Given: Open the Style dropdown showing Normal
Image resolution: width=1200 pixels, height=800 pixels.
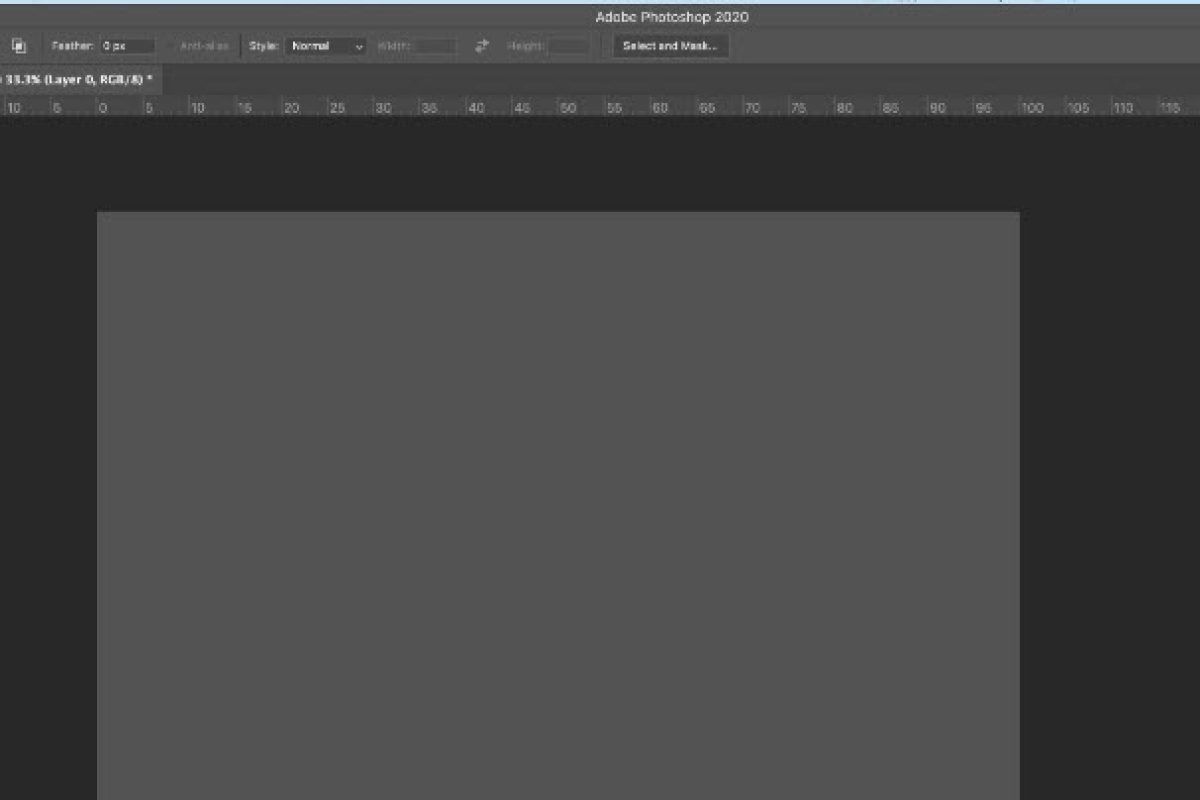Looking at the screenshot, I should coord(326,46).
